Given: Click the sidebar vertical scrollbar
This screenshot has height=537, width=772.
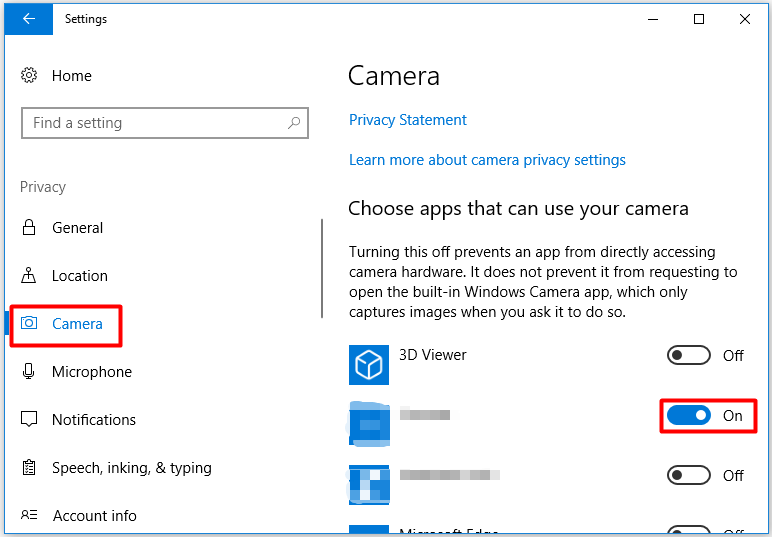Looking at the screenshot, I should point(322,269).
